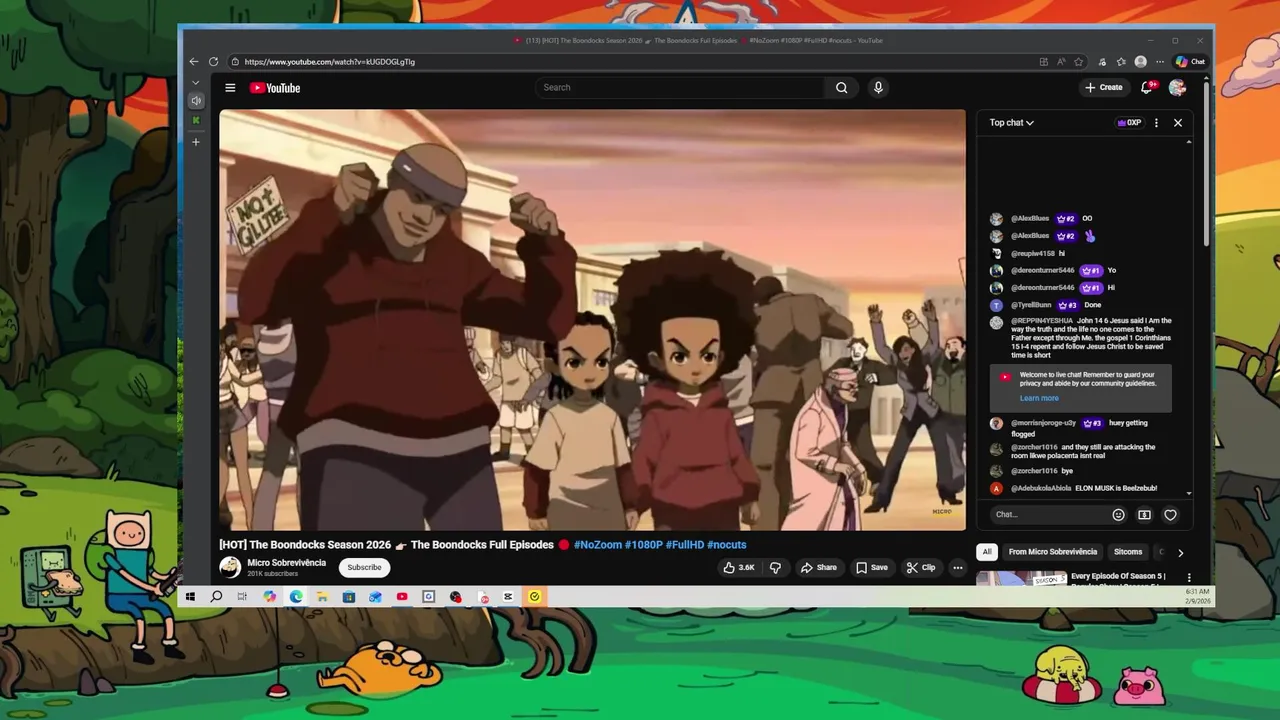Image resolution: width=1280 pixels, height=720 pixels.
Task: Click the search magnifier button
Action: [841, 88]
